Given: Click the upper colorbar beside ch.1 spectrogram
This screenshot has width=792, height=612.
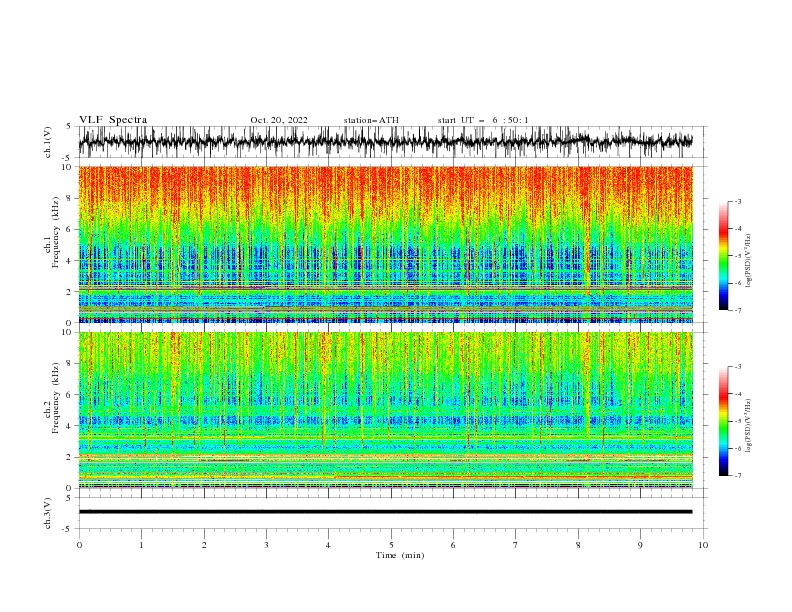Looking at the screenshot, I should [x=723, y=256].
